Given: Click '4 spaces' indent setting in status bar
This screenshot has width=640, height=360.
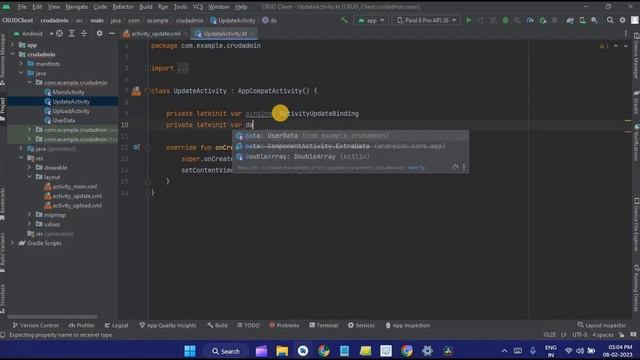Looking at the screenshot, I should 603,334.
